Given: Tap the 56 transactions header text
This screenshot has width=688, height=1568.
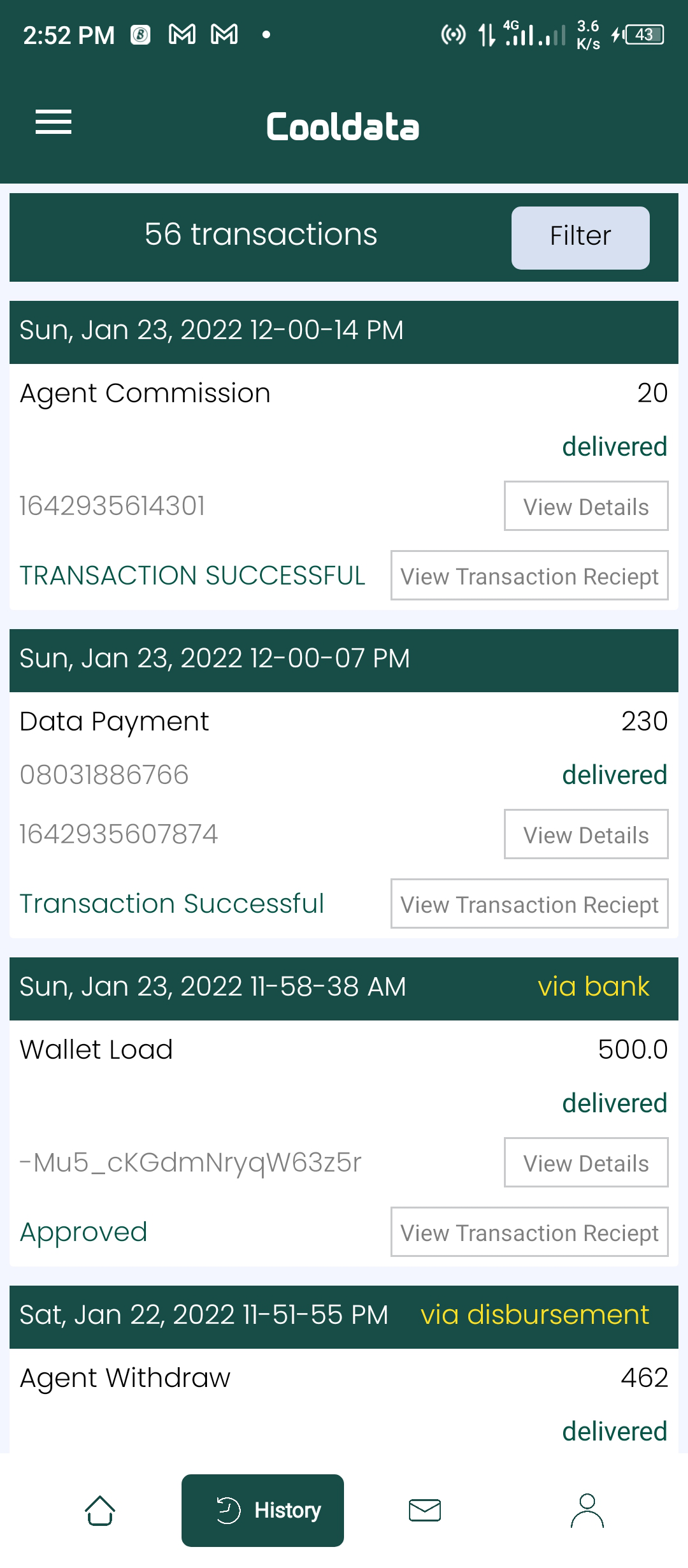Looking at the screenshot, I should (261, 234).
